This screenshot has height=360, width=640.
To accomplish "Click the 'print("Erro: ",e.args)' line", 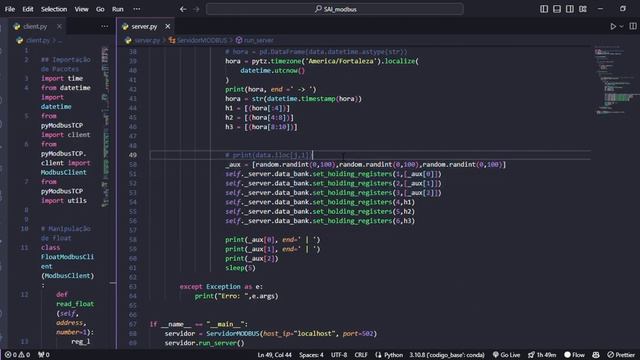I will click(x=236, y=296).
